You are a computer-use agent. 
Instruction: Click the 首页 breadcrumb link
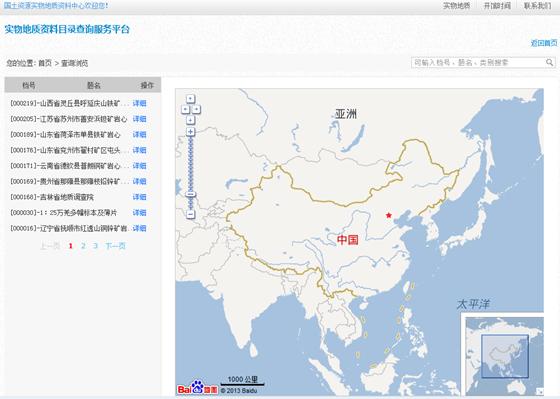pyautogui.click(x=45, y=63)
